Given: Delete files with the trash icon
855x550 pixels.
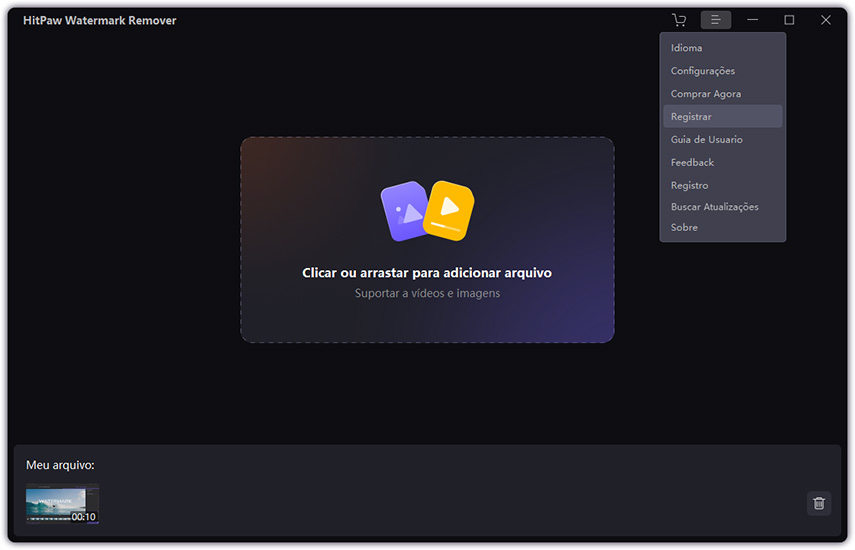Looking at the screenshot, I should (818, 503).
